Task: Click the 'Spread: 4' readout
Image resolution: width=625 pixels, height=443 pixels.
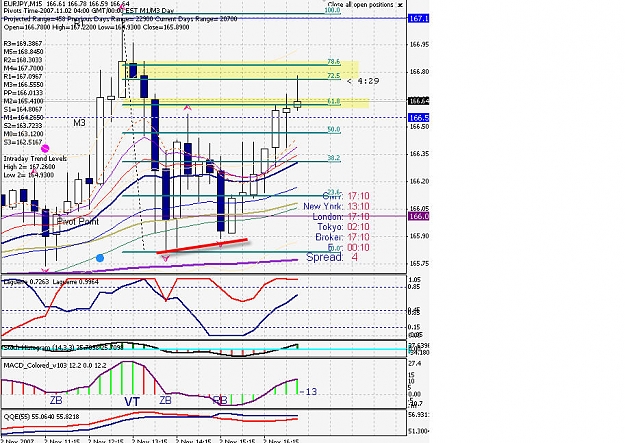Action: tap(332, 257)
